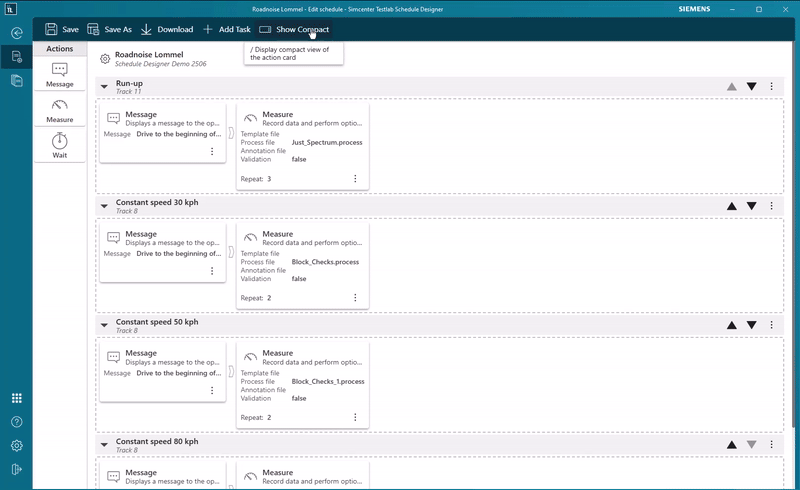800x490 pixels.
Task: Collapse the Run-up task section
Action: tap(104, 87)
